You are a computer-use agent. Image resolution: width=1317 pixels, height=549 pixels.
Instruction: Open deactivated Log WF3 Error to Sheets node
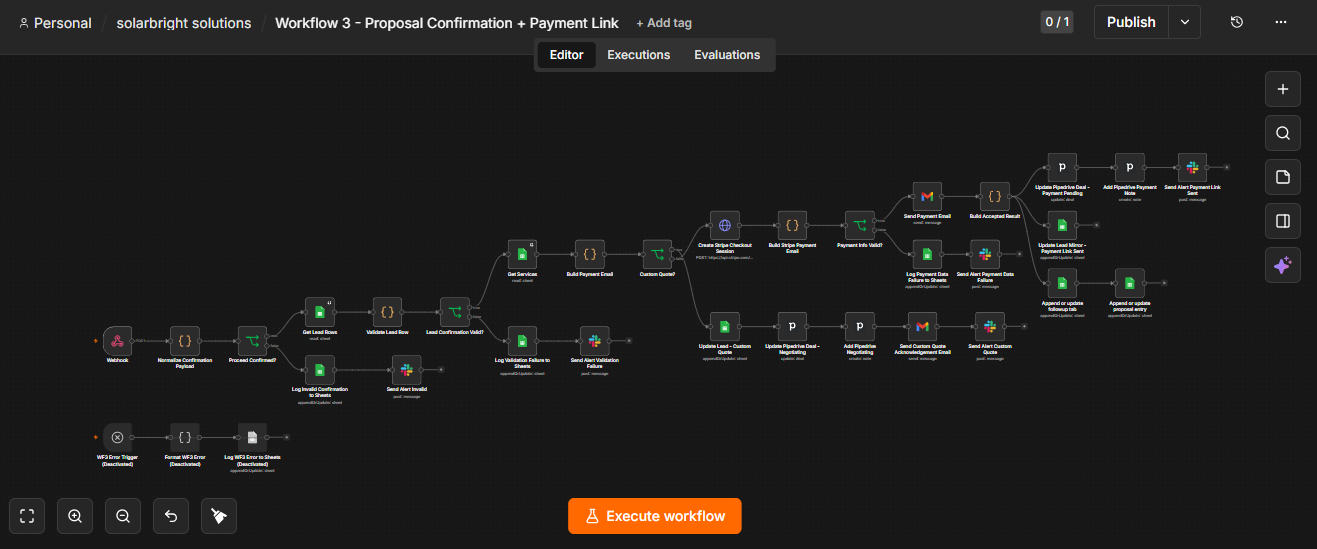coord(252,437)
